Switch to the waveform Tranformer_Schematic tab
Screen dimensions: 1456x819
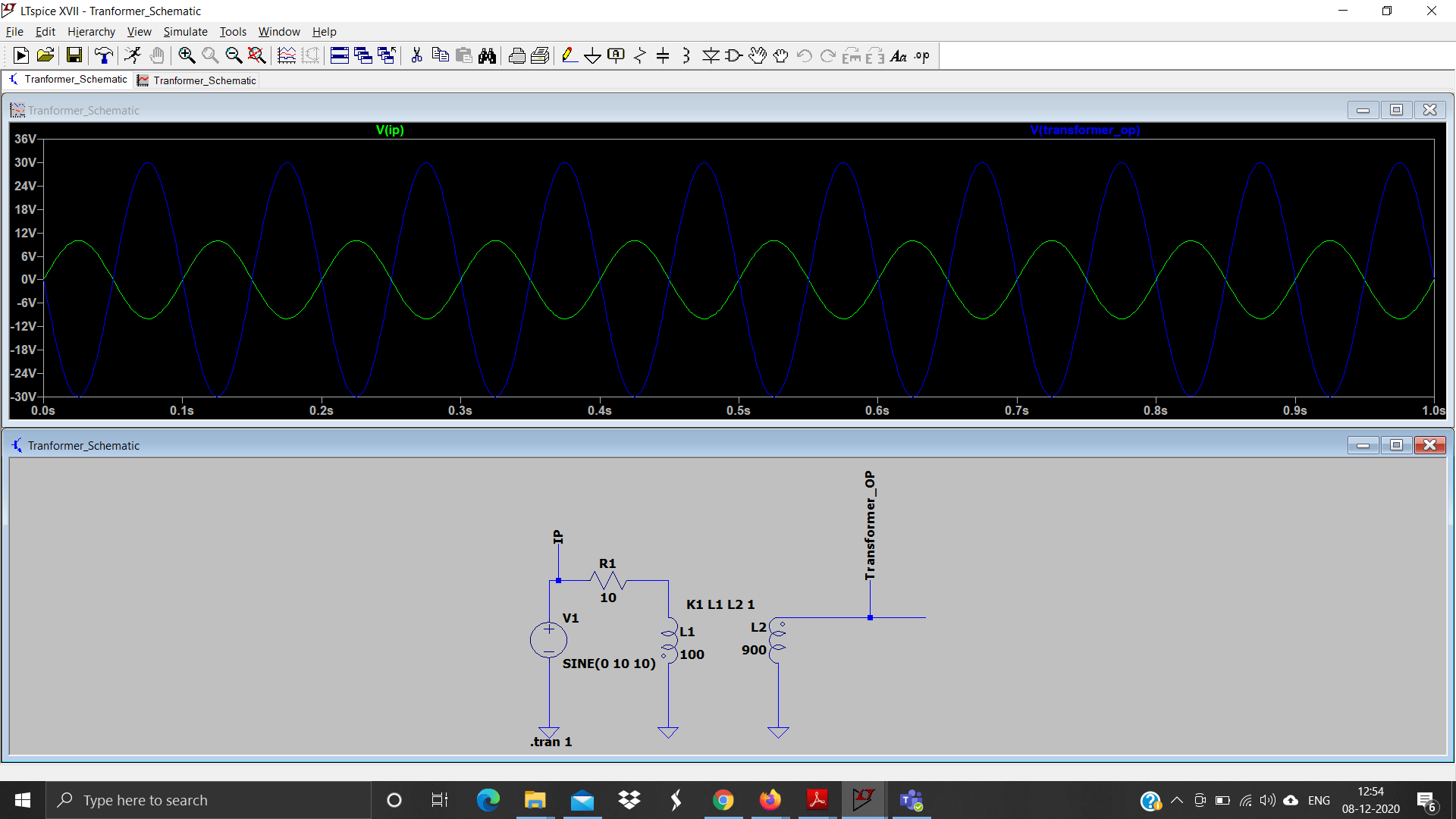[x=196, y=80]
